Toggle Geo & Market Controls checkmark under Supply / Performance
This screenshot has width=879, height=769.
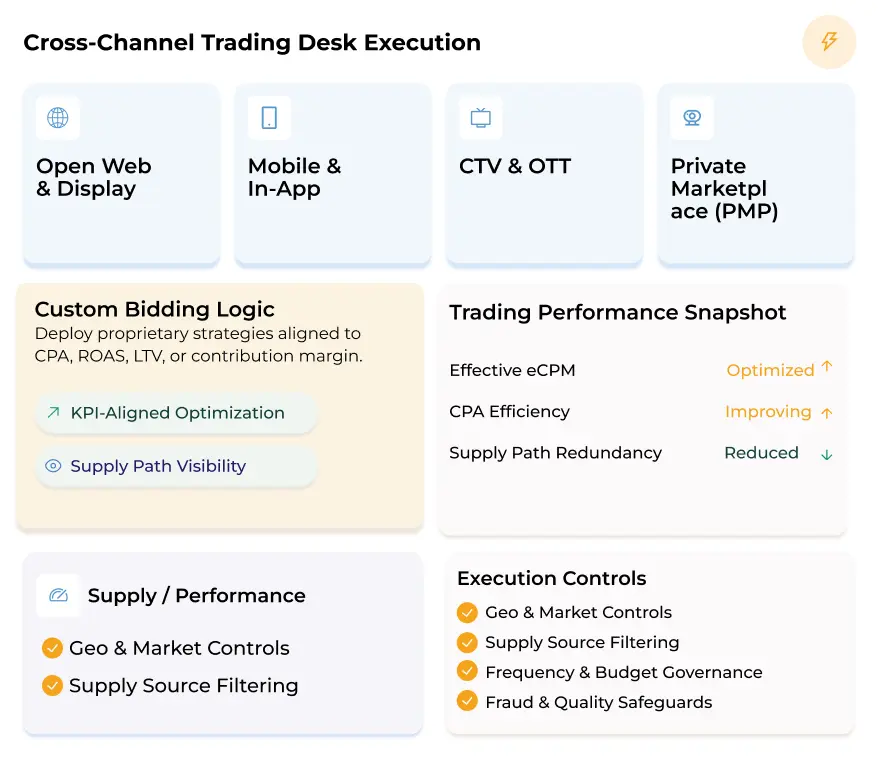pos(53,648)
